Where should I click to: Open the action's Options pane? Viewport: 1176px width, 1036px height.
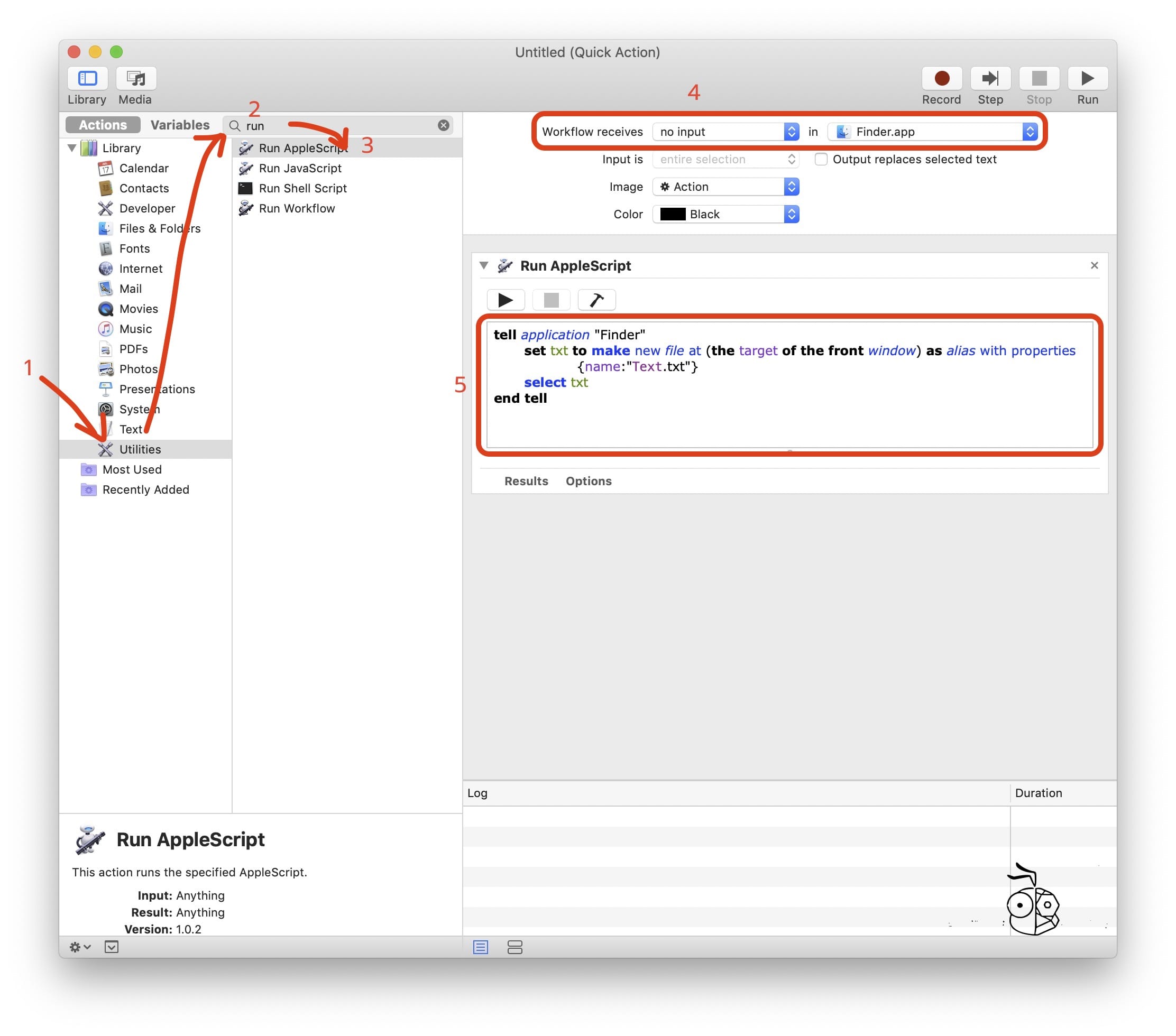point(588,481)
